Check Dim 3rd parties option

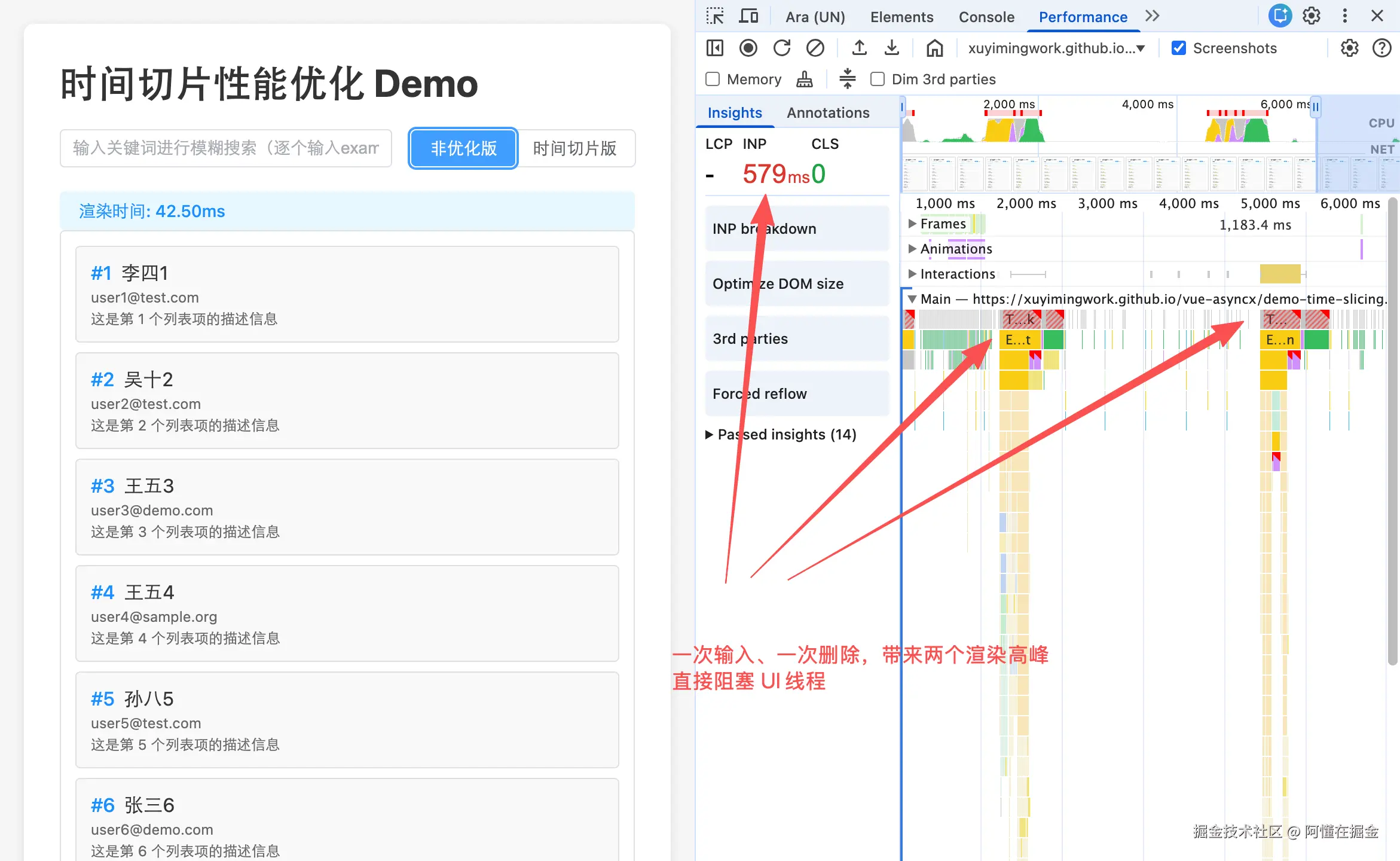coord(878,79)
